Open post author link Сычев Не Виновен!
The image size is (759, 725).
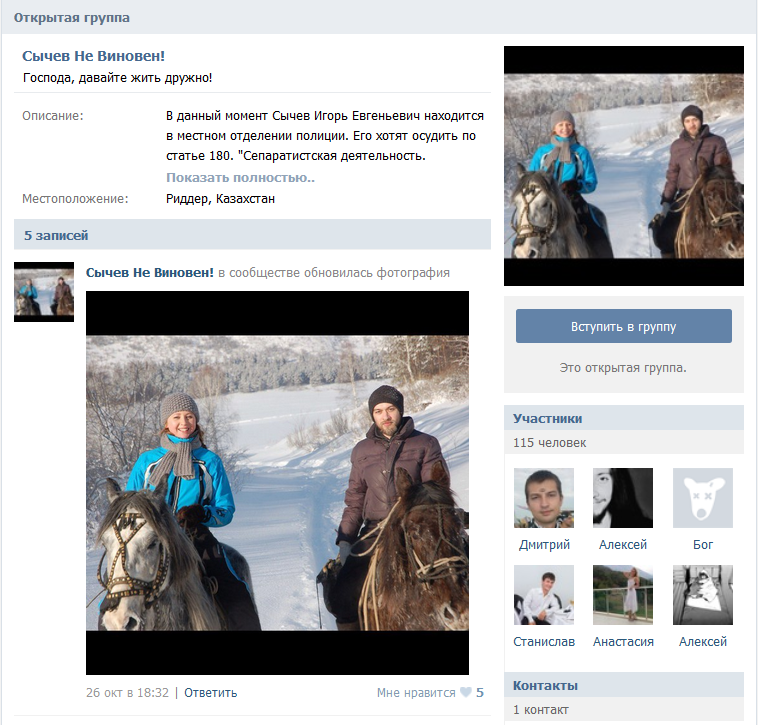[150, 272]
